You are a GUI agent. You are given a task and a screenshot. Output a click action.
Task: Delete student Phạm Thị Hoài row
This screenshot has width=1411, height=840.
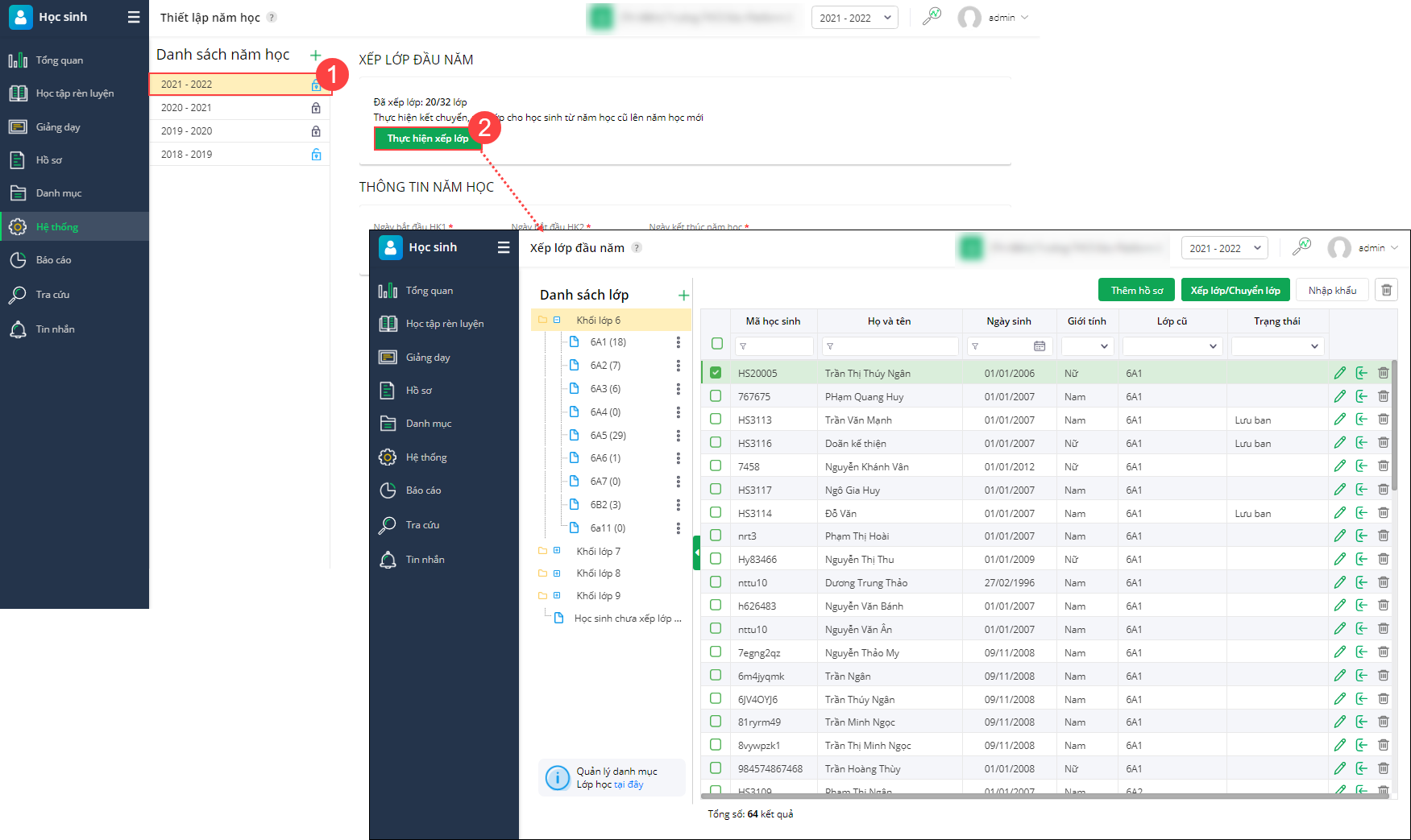[1383, 536]
